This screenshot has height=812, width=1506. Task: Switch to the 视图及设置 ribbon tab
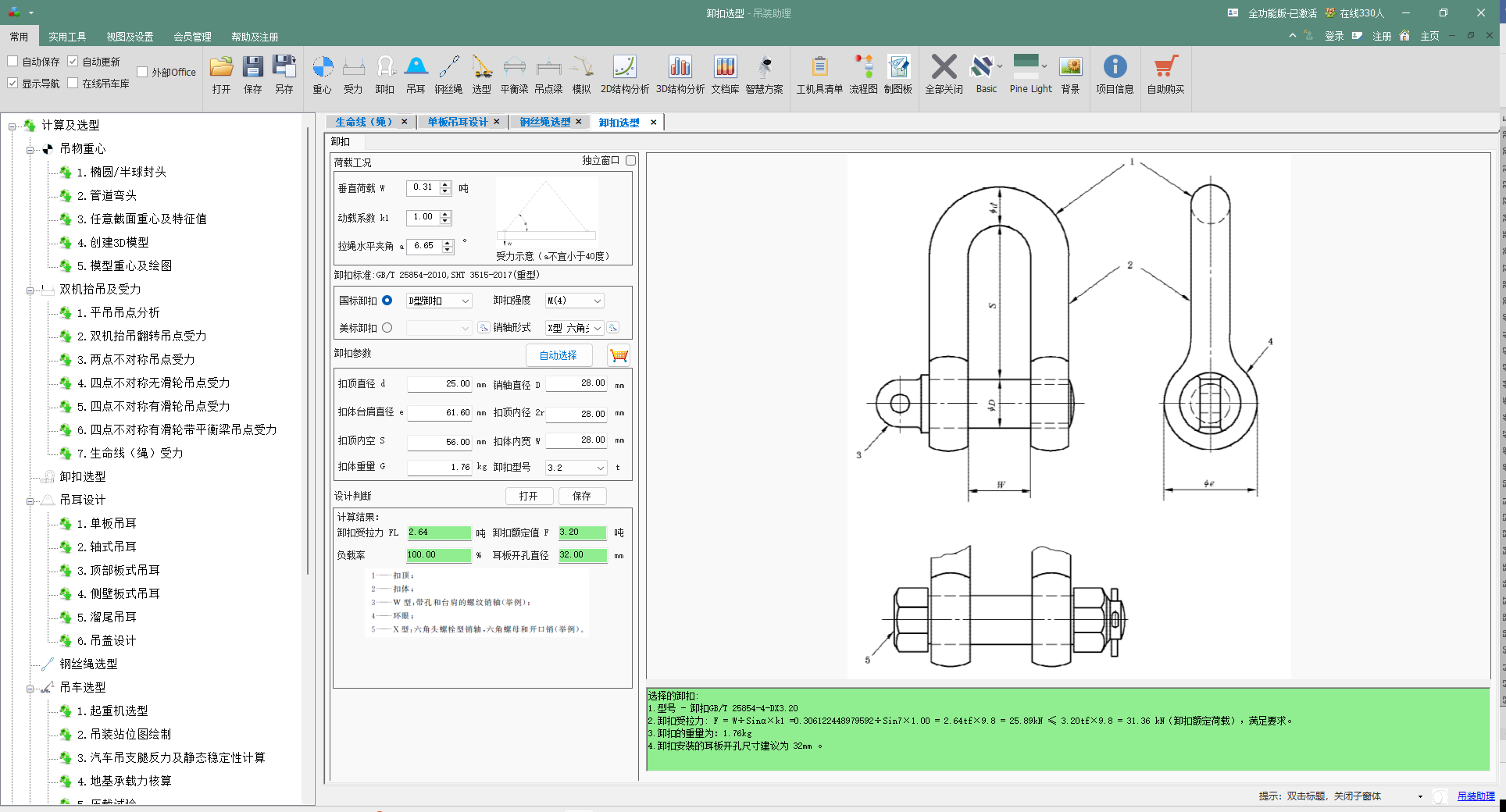(x=130, y=37)
